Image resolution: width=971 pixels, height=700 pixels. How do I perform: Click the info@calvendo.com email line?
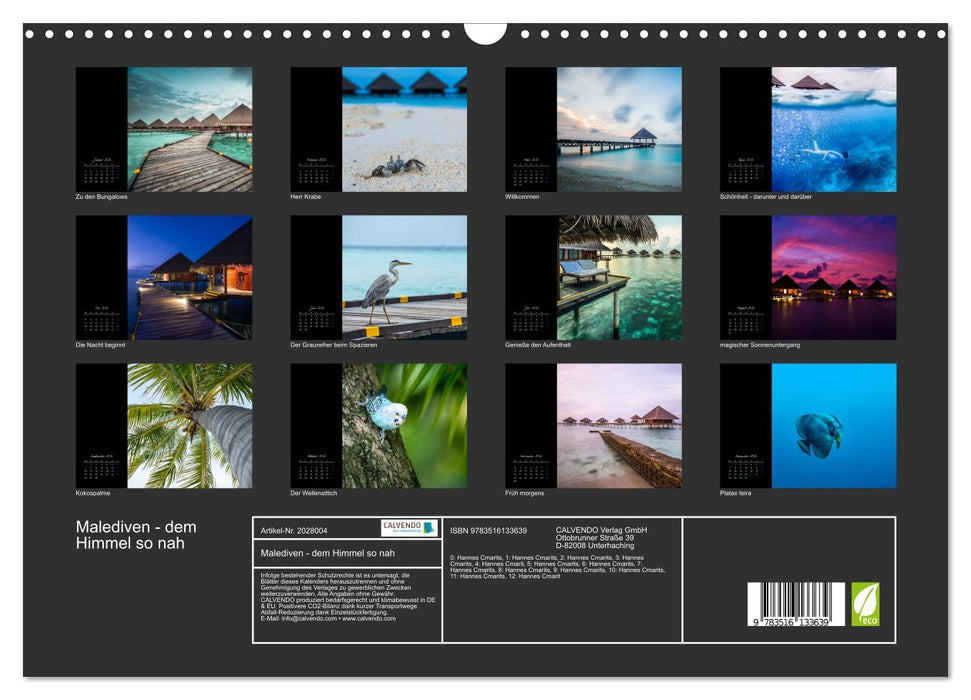point(329,618)
